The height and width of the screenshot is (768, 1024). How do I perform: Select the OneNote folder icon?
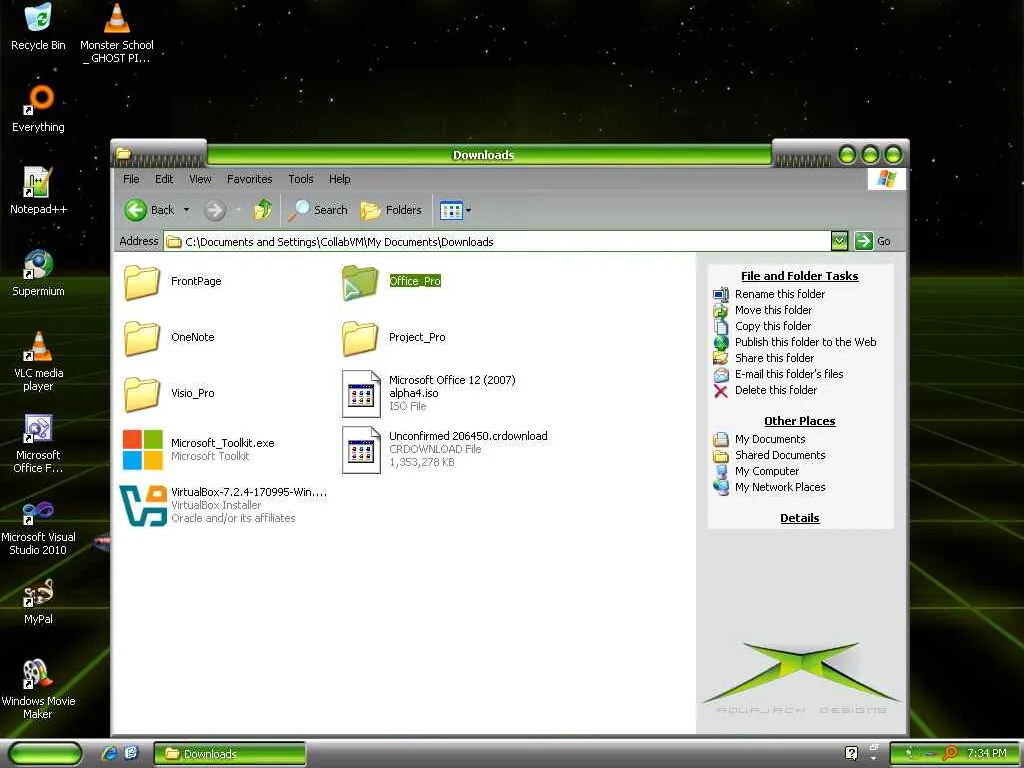[142, 338]
